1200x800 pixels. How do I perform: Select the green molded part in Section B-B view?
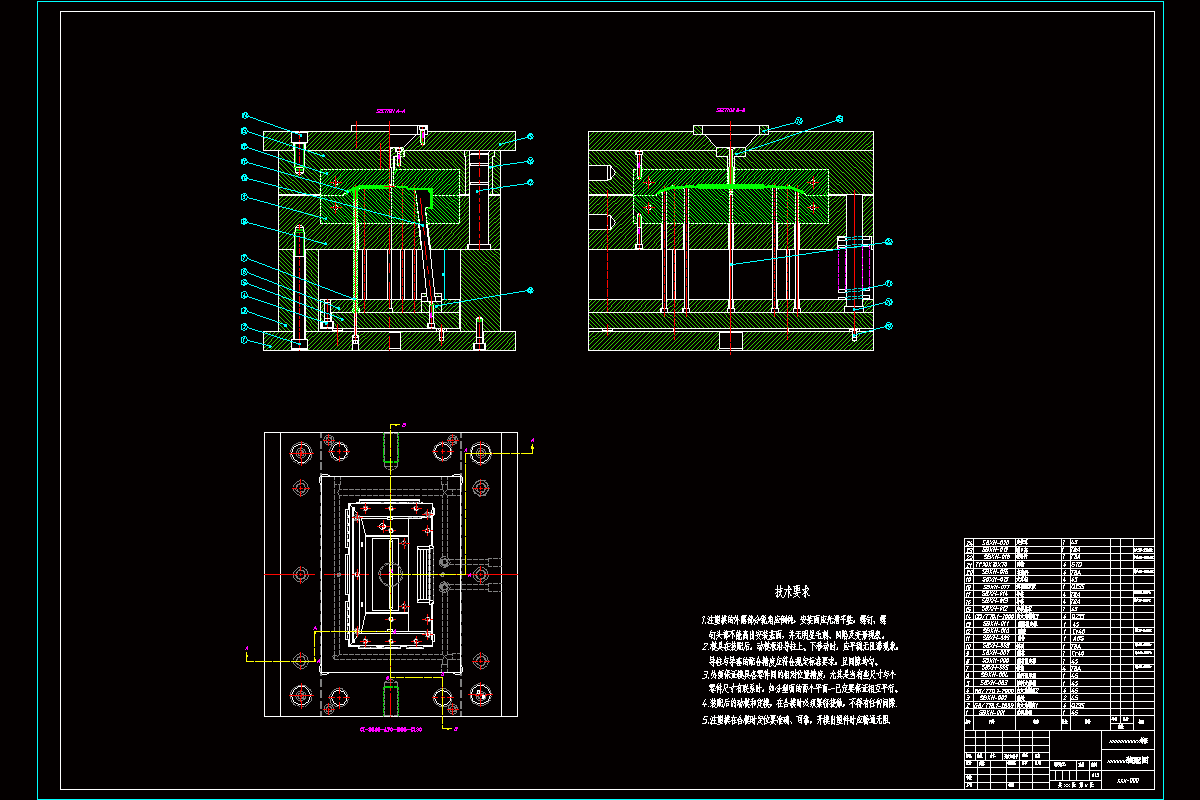(x=731, y=188)
